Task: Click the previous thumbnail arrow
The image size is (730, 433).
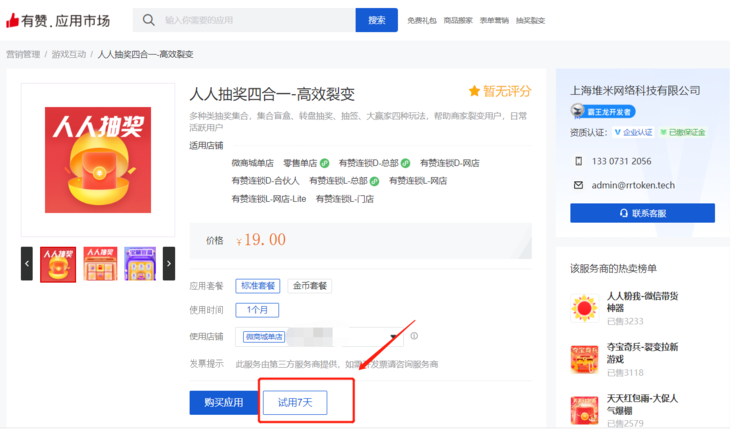Action: (27, 264)
